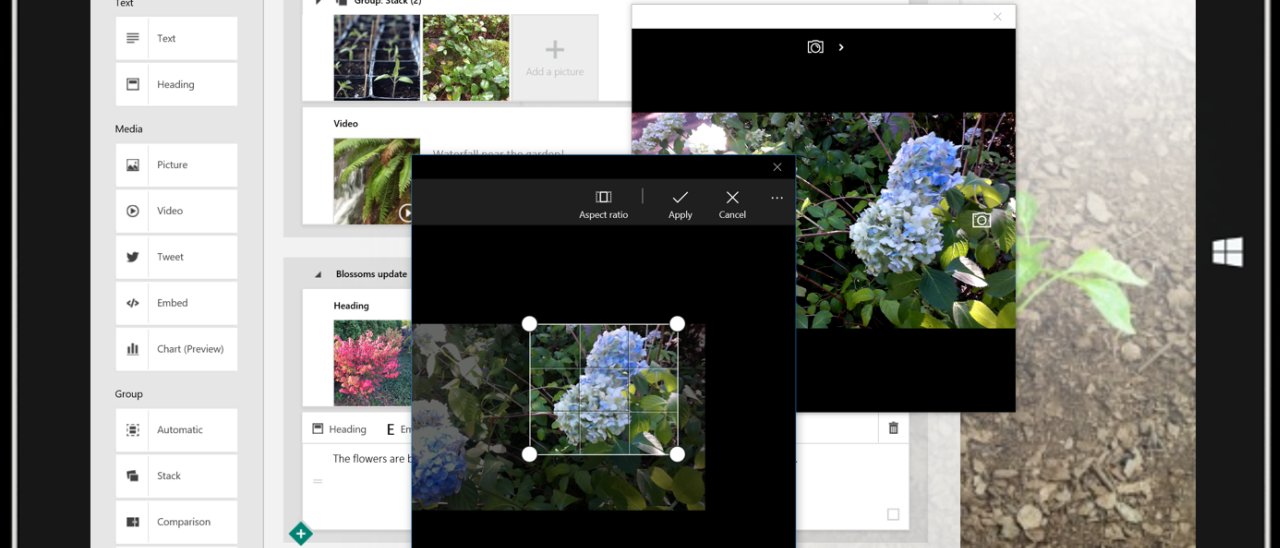The width and height of the screenshot is (1280, 548).
Task: Click the 'Media' section header in the sidebar
Action: pyautogui.click(x=129, y=129)
